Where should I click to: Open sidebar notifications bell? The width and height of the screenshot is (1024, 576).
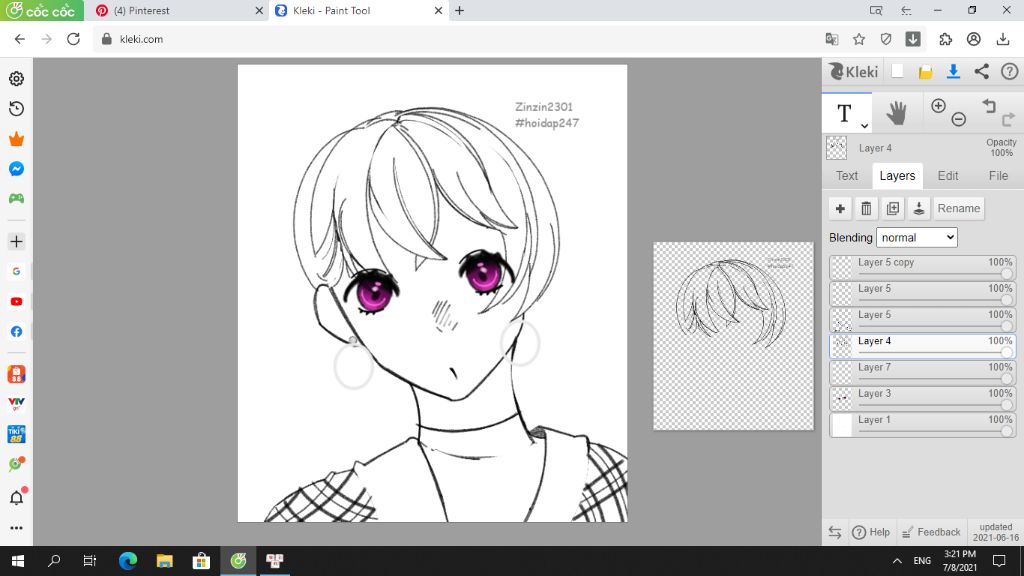(16, 497)
